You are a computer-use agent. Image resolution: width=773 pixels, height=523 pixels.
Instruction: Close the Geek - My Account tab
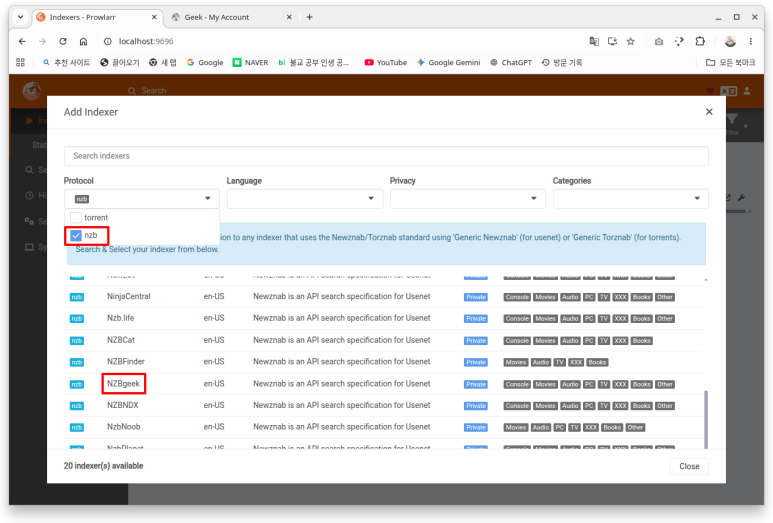click(289, 17)
